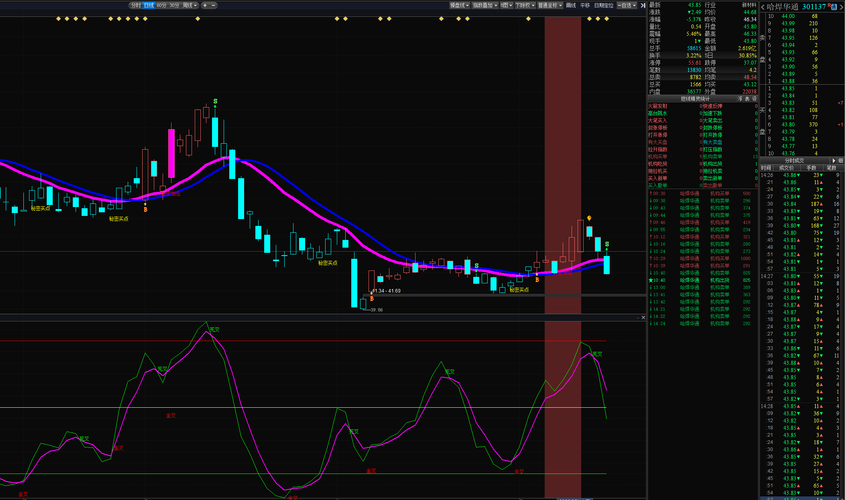Click the 跌停 limit-down price 37.07

point(750,62)
